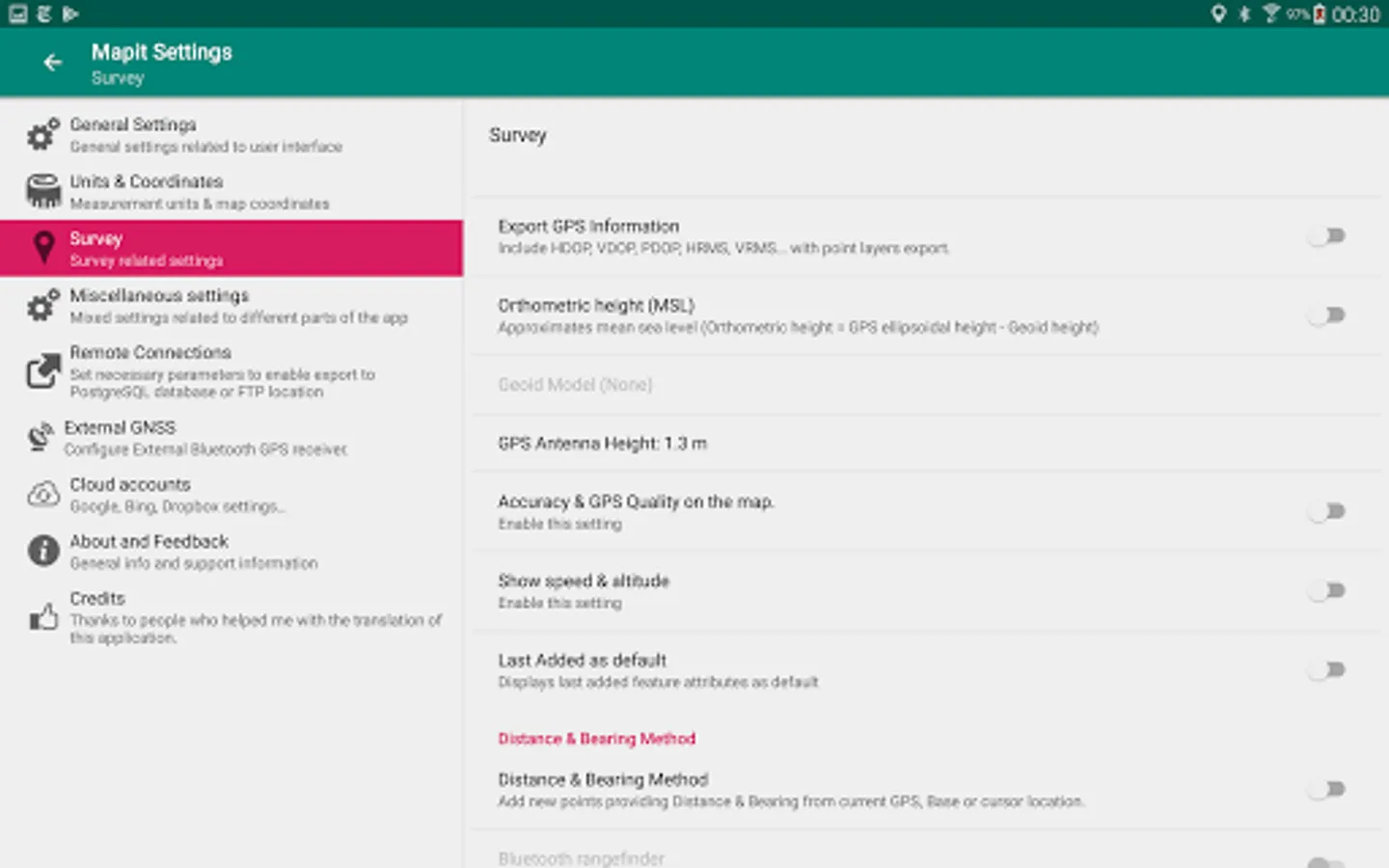Tap the Bluetooth rangefinder label
The height and width of the screenshot is (868, 1389).
[581, 858]
